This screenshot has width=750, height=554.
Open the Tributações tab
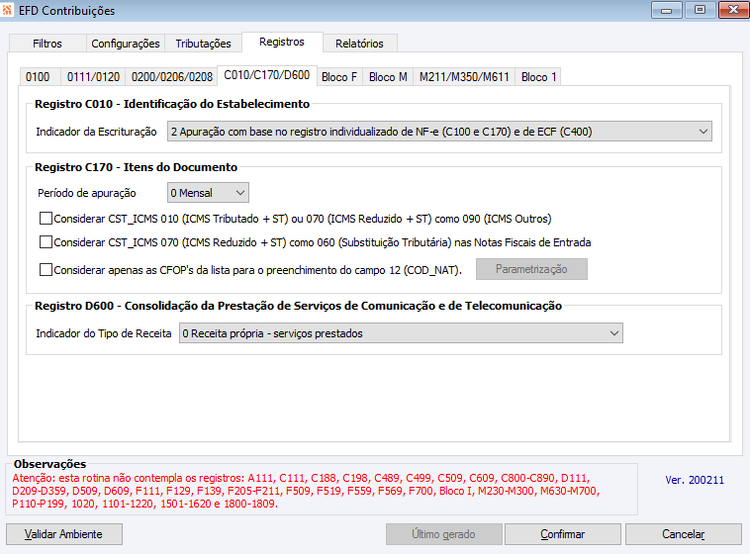(203, 44)
